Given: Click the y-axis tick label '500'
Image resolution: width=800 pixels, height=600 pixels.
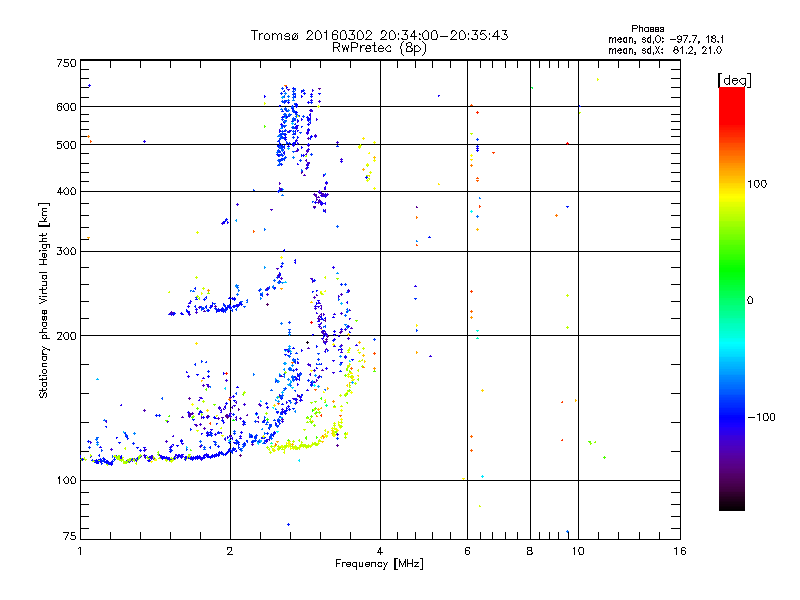Looking at the screenshot, I should [67, 145].
